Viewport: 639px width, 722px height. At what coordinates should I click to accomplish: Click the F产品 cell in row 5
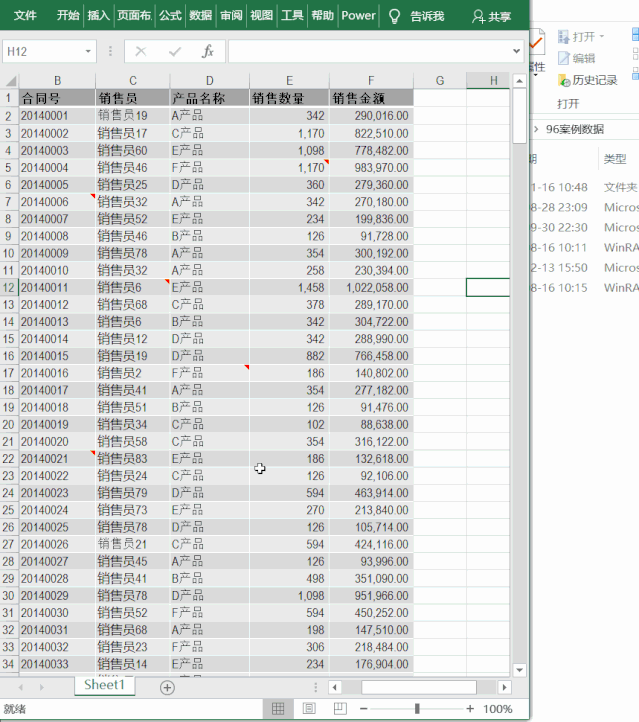(209, 168)
